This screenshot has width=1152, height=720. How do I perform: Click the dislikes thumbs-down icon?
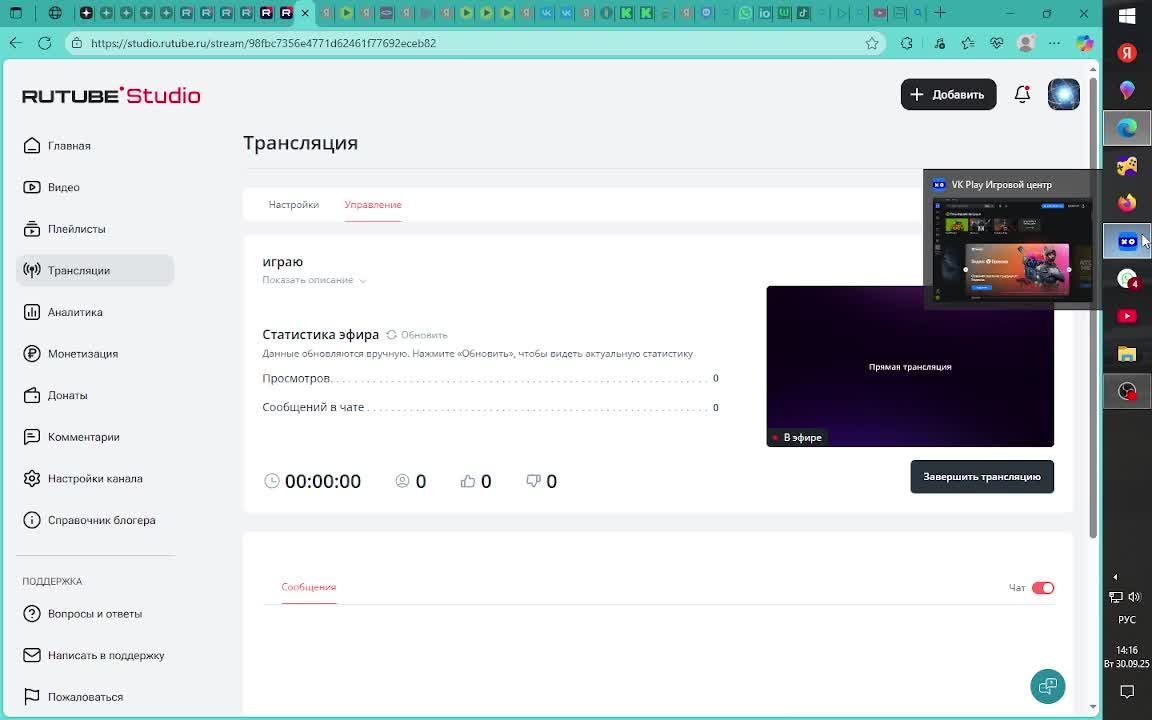(x=533, y=481)
